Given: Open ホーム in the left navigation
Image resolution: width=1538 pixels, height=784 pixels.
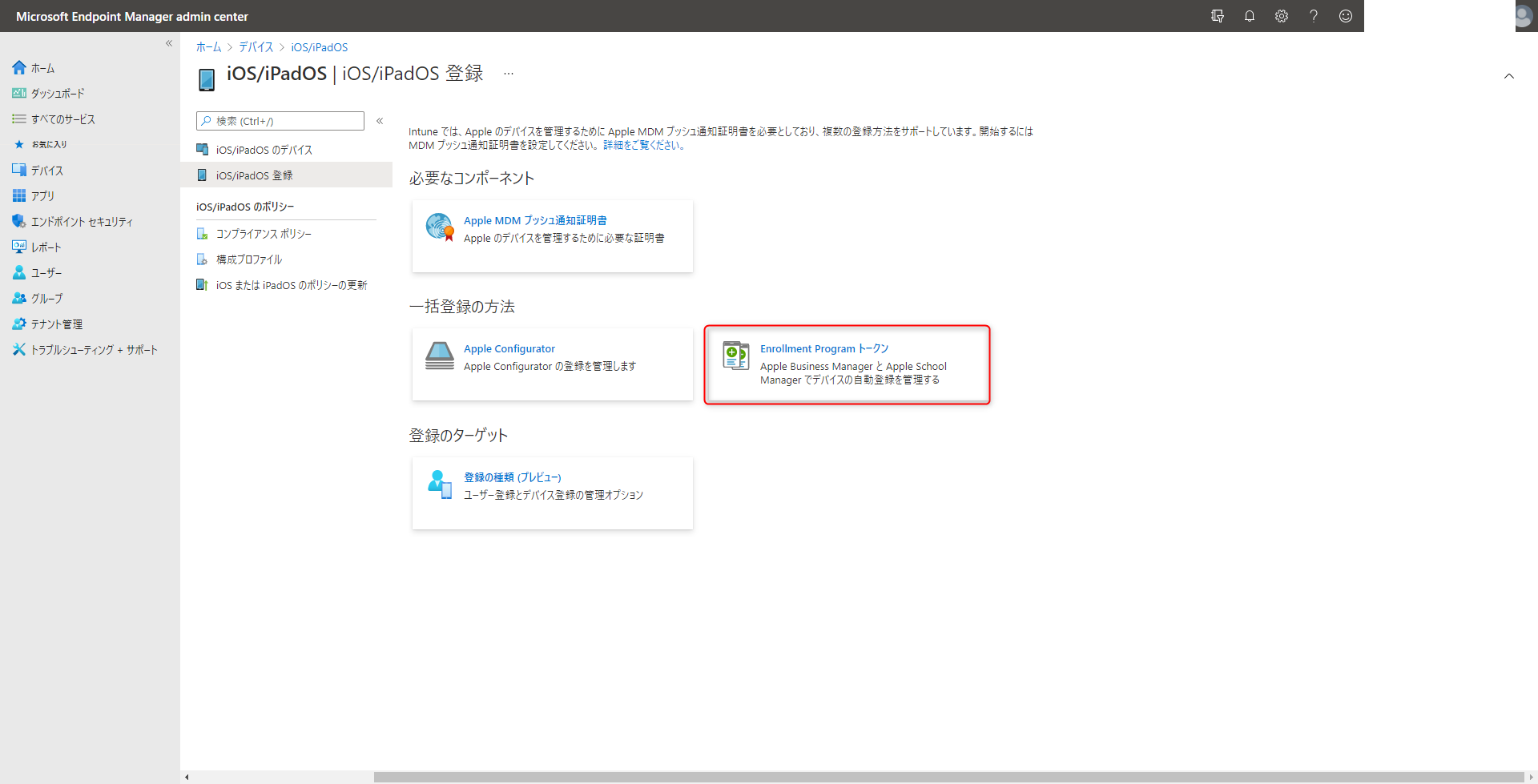Looking at the screenshot, I should tap(42, 67).
